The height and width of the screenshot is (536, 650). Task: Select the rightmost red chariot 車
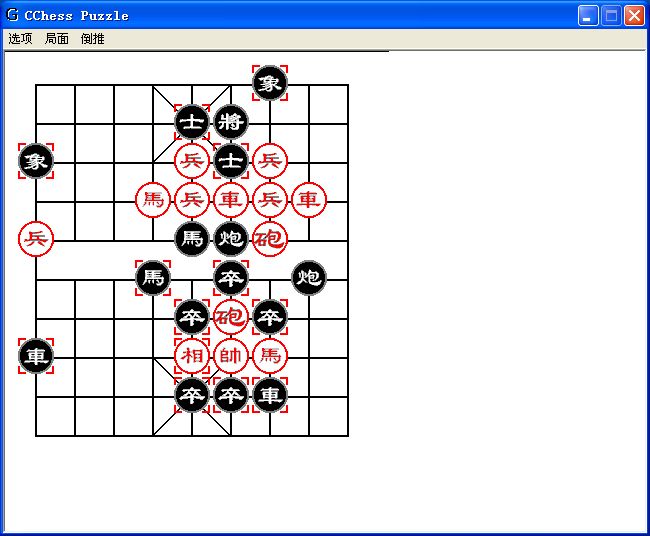(309, 199)
